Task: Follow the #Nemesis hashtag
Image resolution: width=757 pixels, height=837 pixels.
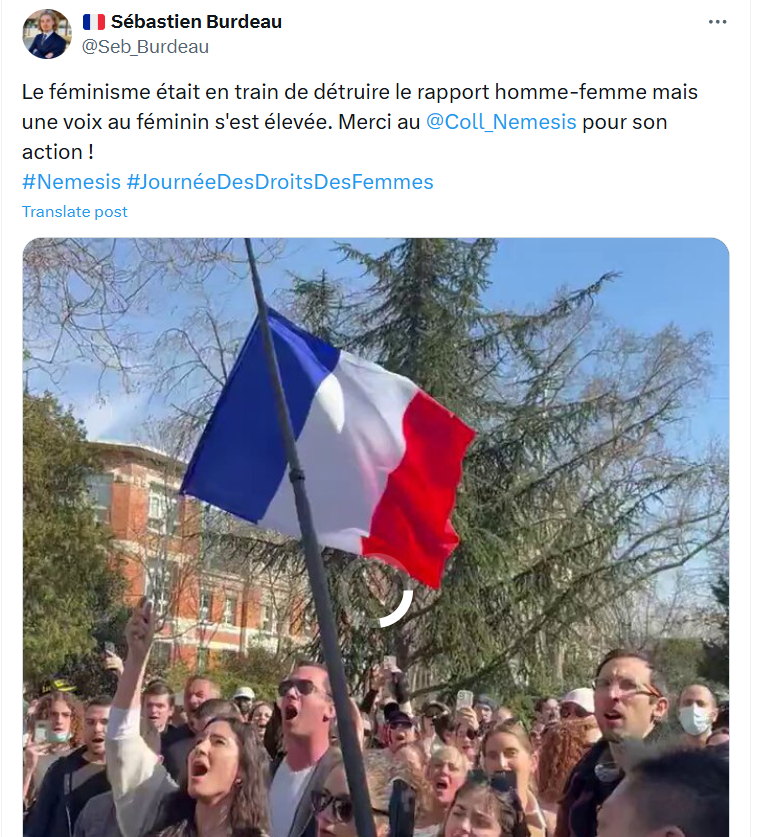Action: pyautogui.click(x=69, y=182)
